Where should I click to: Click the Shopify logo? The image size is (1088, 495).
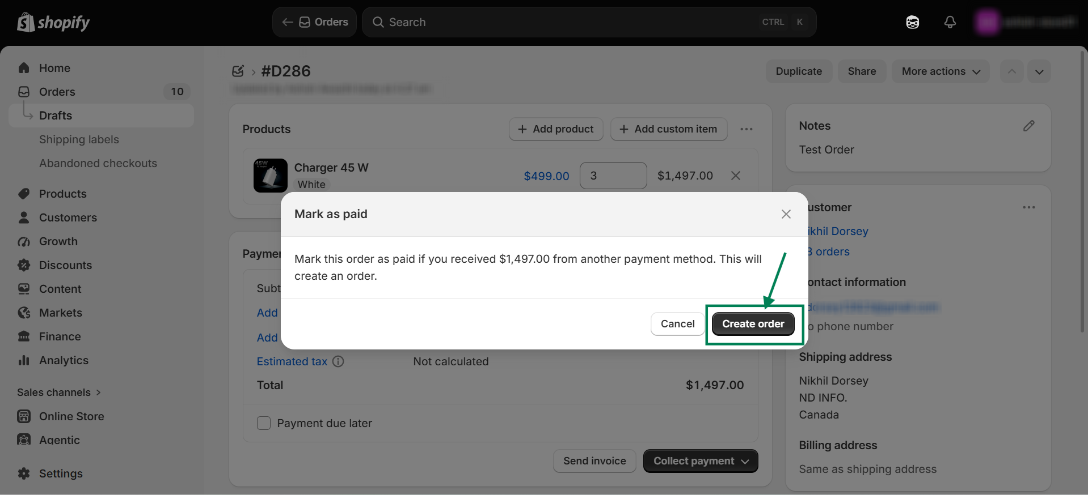point(53,22)
